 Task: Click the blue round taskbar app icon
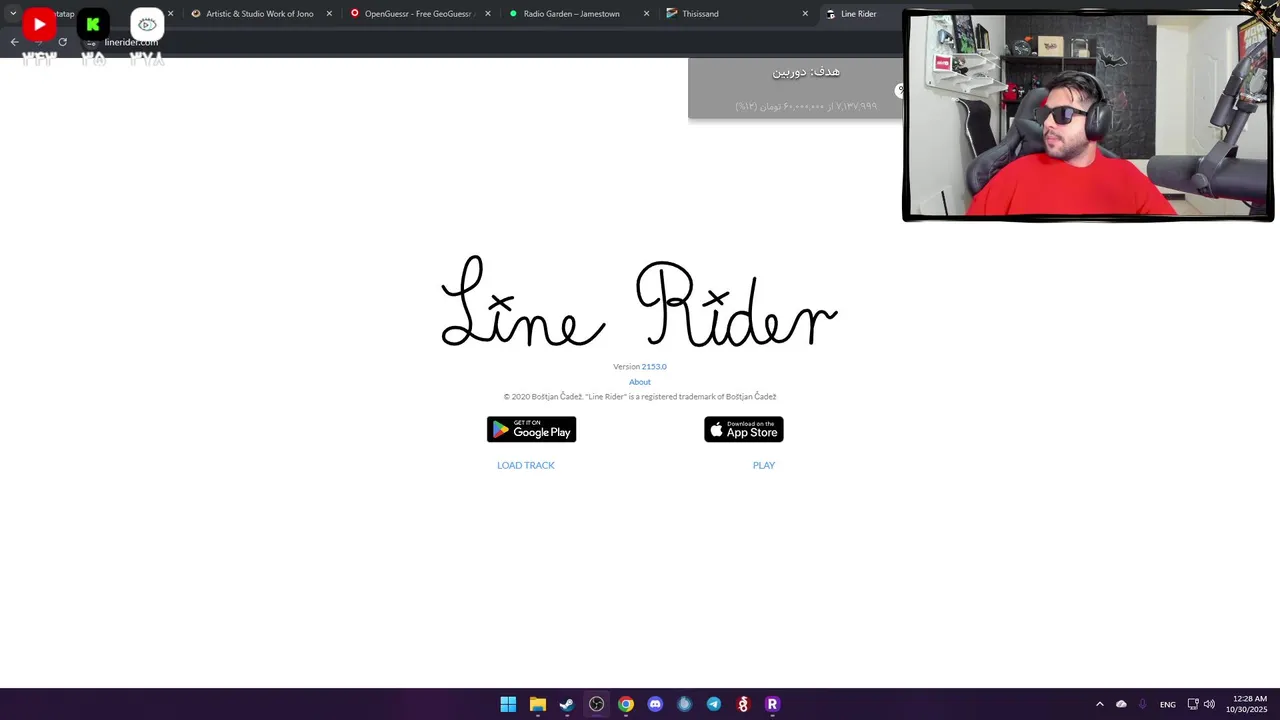(684, 704)
